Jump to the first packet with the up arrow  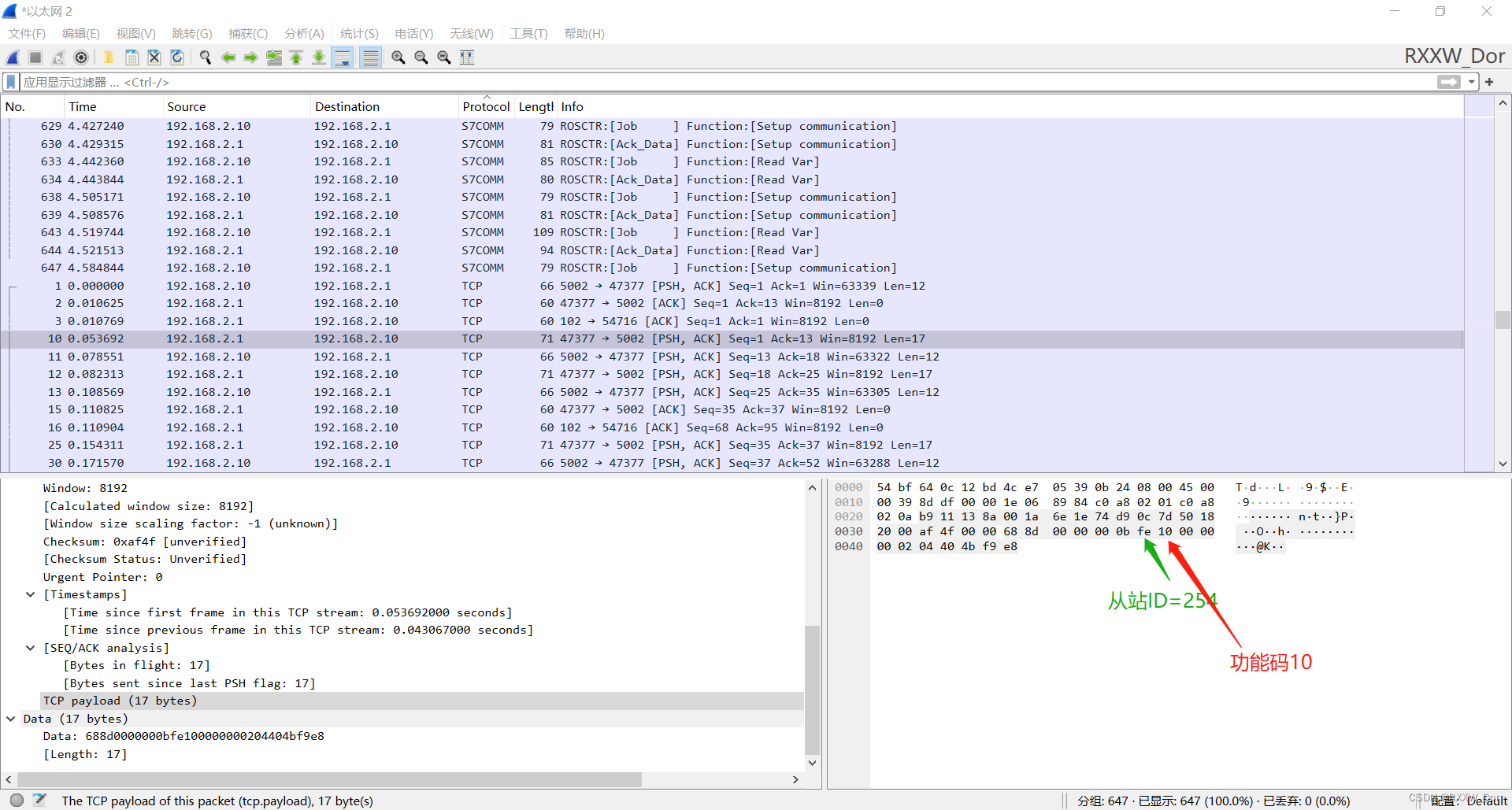[295, 57]
